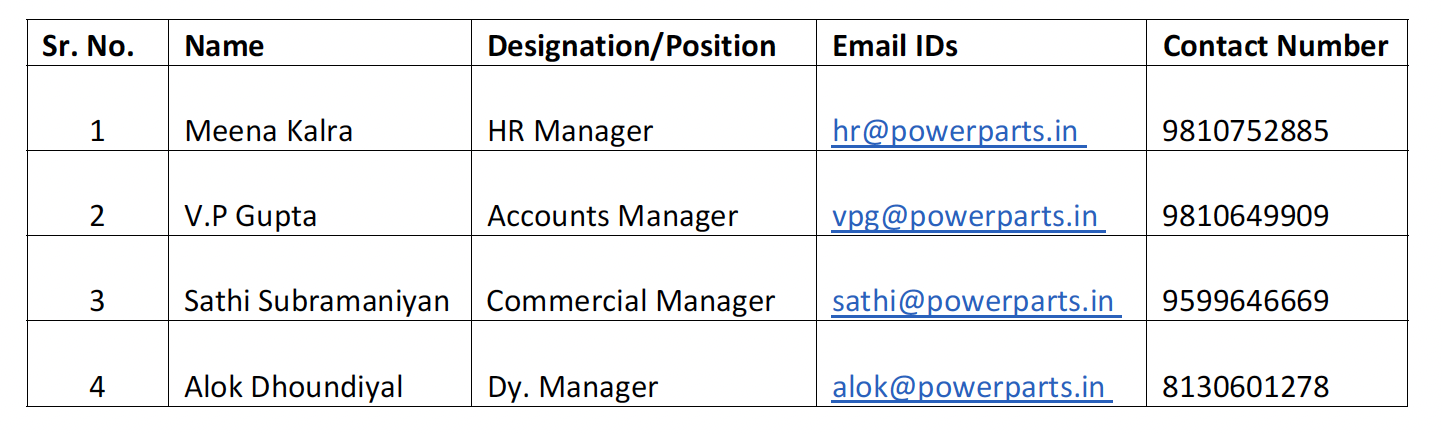
Task: Open the alok@powerparts.in email link
Action: [971, 387]
